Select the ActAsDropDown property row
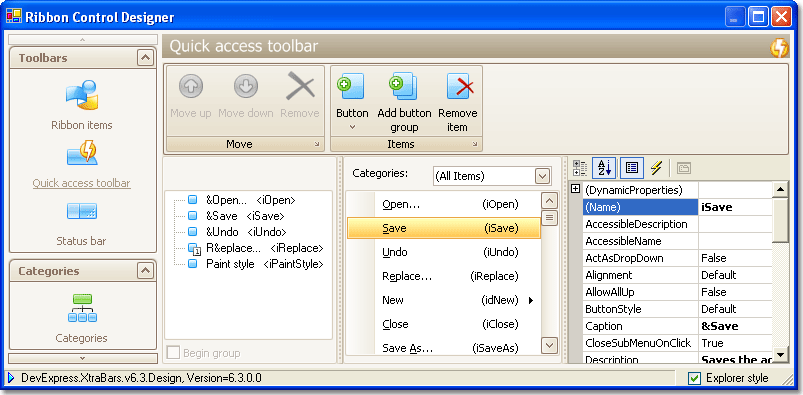 (x=678, y=258)
